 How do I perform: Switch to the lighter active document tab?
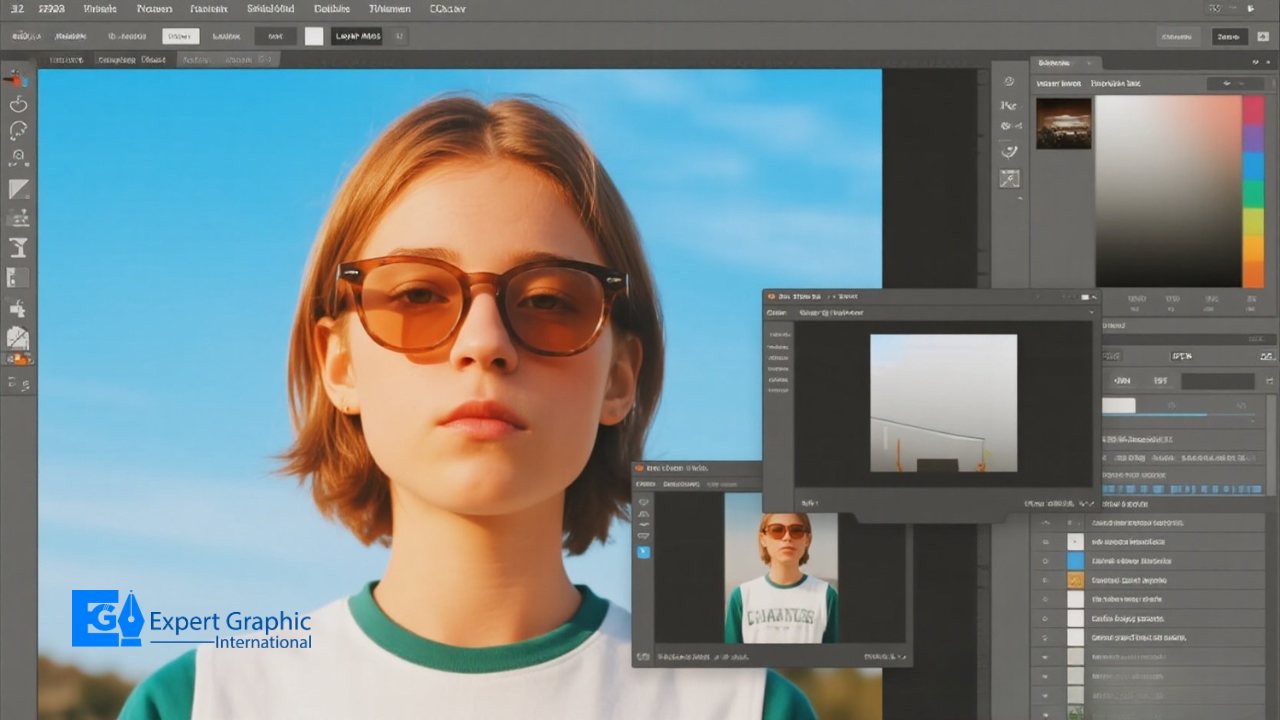[x=229, y=60]
